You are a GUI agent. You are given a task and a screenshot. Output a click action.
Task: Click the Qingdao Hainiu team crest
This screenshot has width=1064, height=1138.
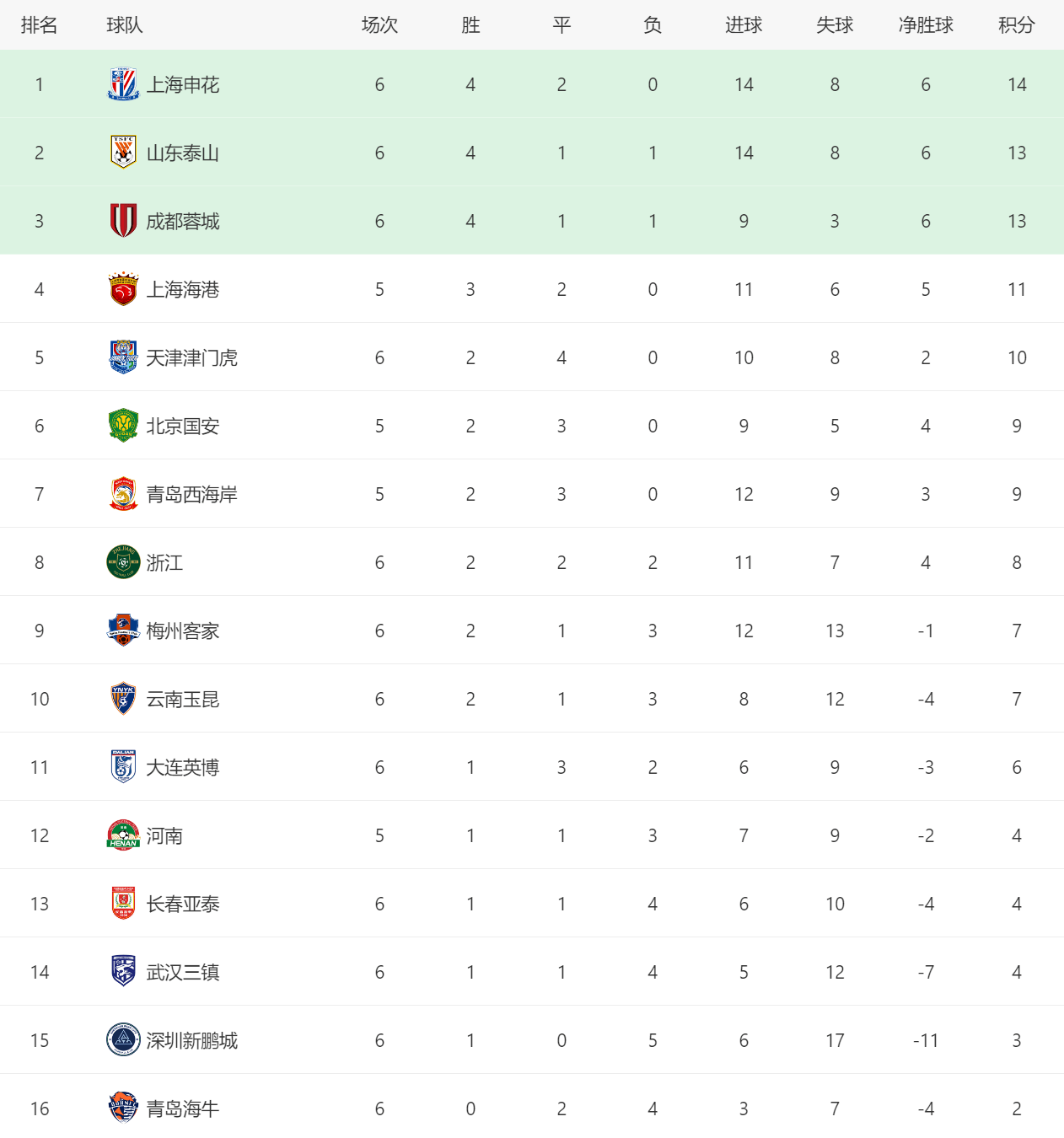123,1108
